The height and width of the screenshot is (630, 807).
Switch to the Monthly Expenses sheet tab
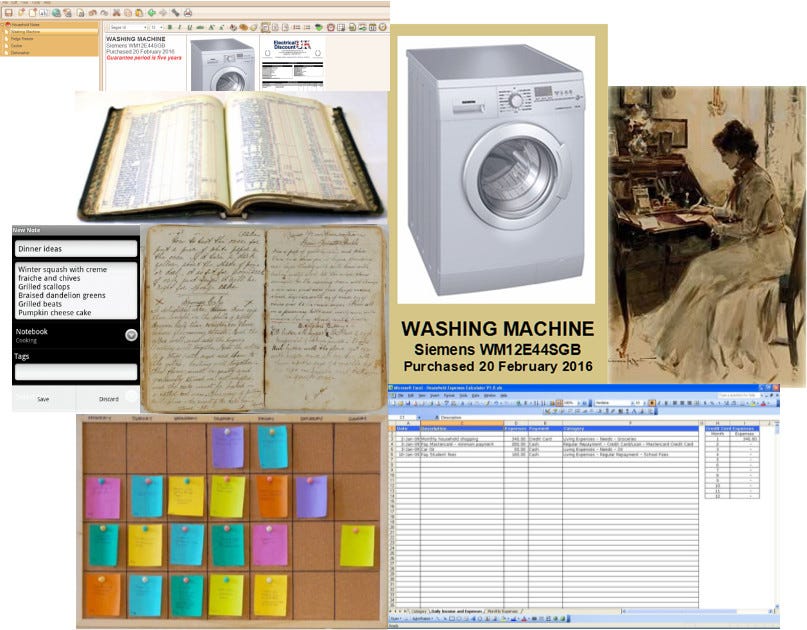tap(502, 611)
